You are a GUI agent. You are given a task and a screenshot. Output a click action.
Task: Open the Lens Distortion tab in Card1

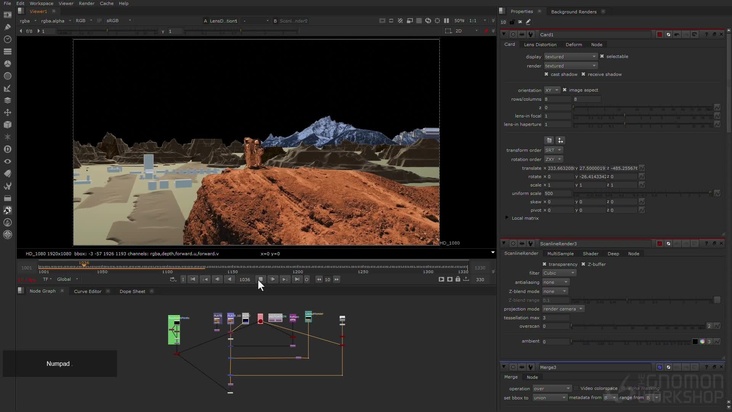click(x=540, y=44)
